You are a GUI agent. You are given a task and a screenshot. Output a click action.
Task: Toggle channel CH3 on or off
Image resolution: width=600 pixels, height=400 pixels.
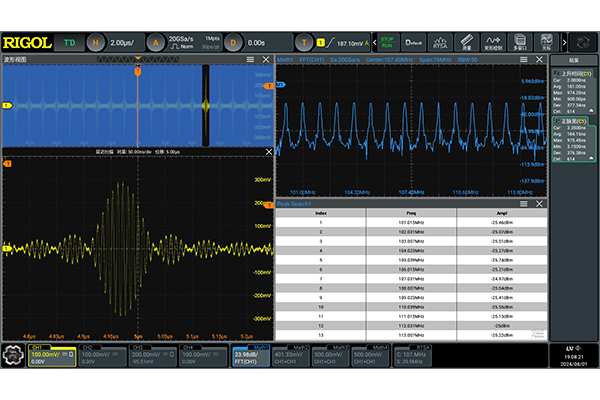point(153,355)
